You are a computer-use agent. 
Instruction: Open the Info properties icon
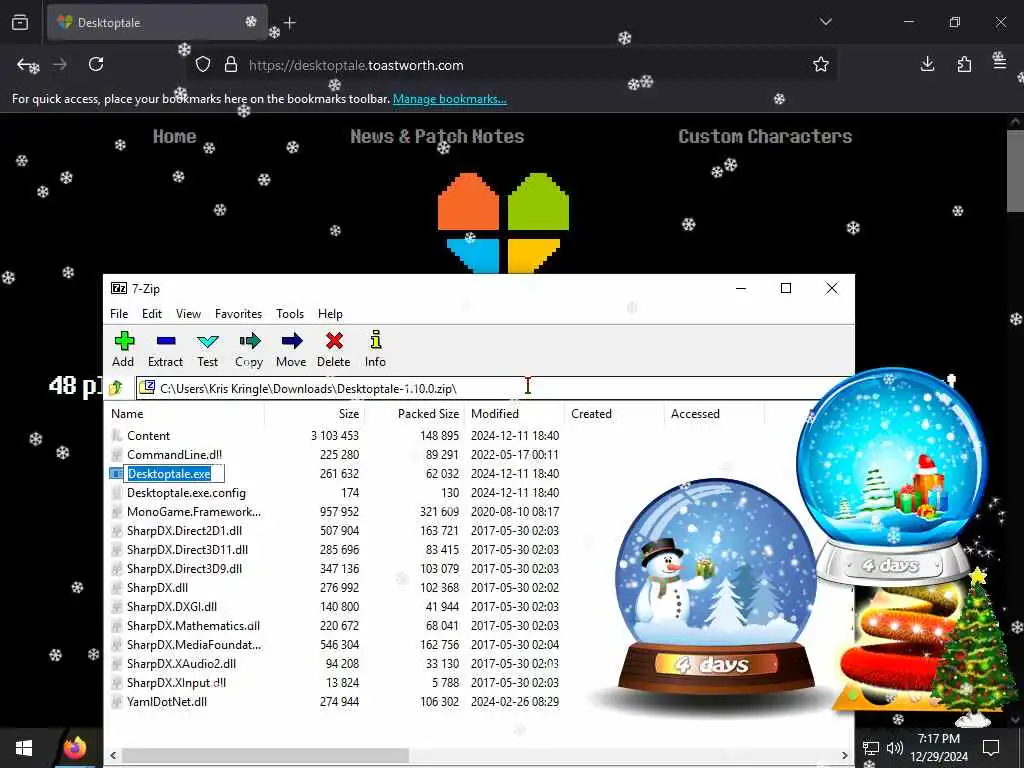pyautogui.click(x=376, y=340)
